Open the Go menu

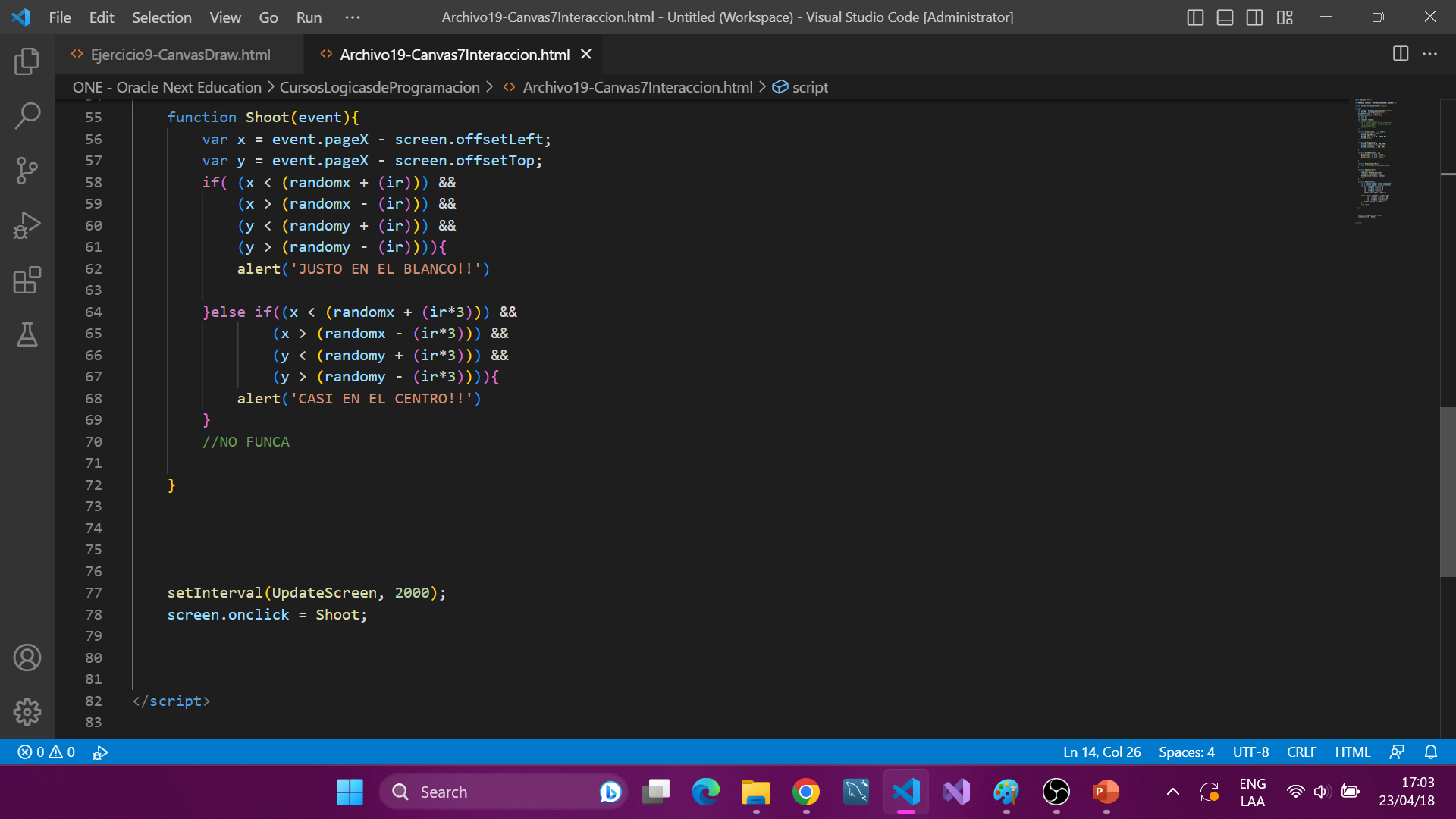tap(268, 17)
